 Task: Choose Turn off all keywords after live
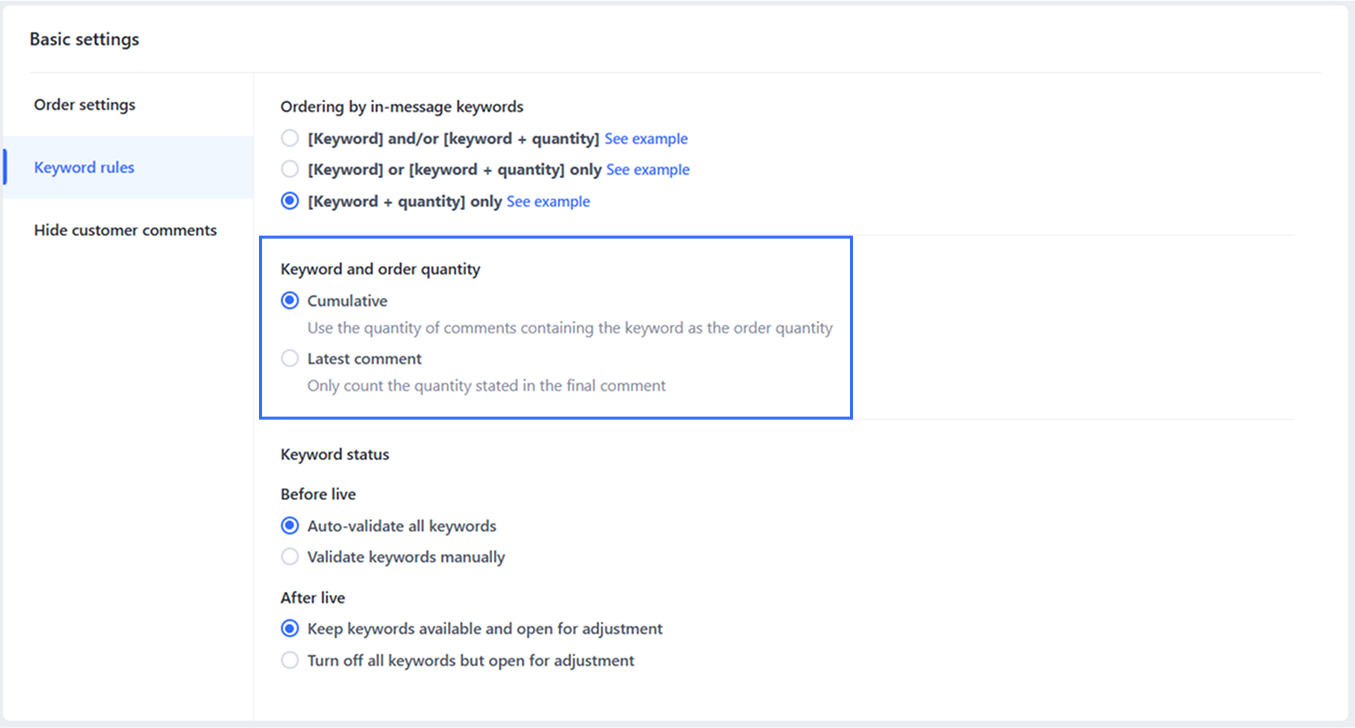coord(290,661)
